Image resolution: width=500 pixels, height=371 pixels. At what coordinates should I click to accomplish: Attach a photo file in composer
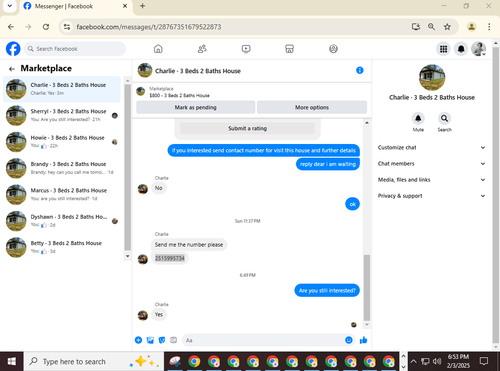pyautogui.click(x=150, y=340)
